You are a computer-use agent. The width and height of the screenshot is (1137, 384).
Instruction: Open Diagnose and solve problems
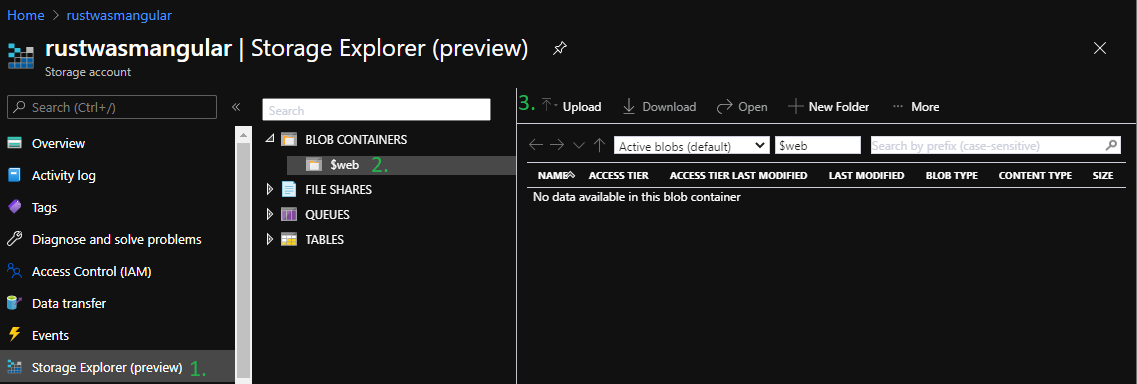117,239
